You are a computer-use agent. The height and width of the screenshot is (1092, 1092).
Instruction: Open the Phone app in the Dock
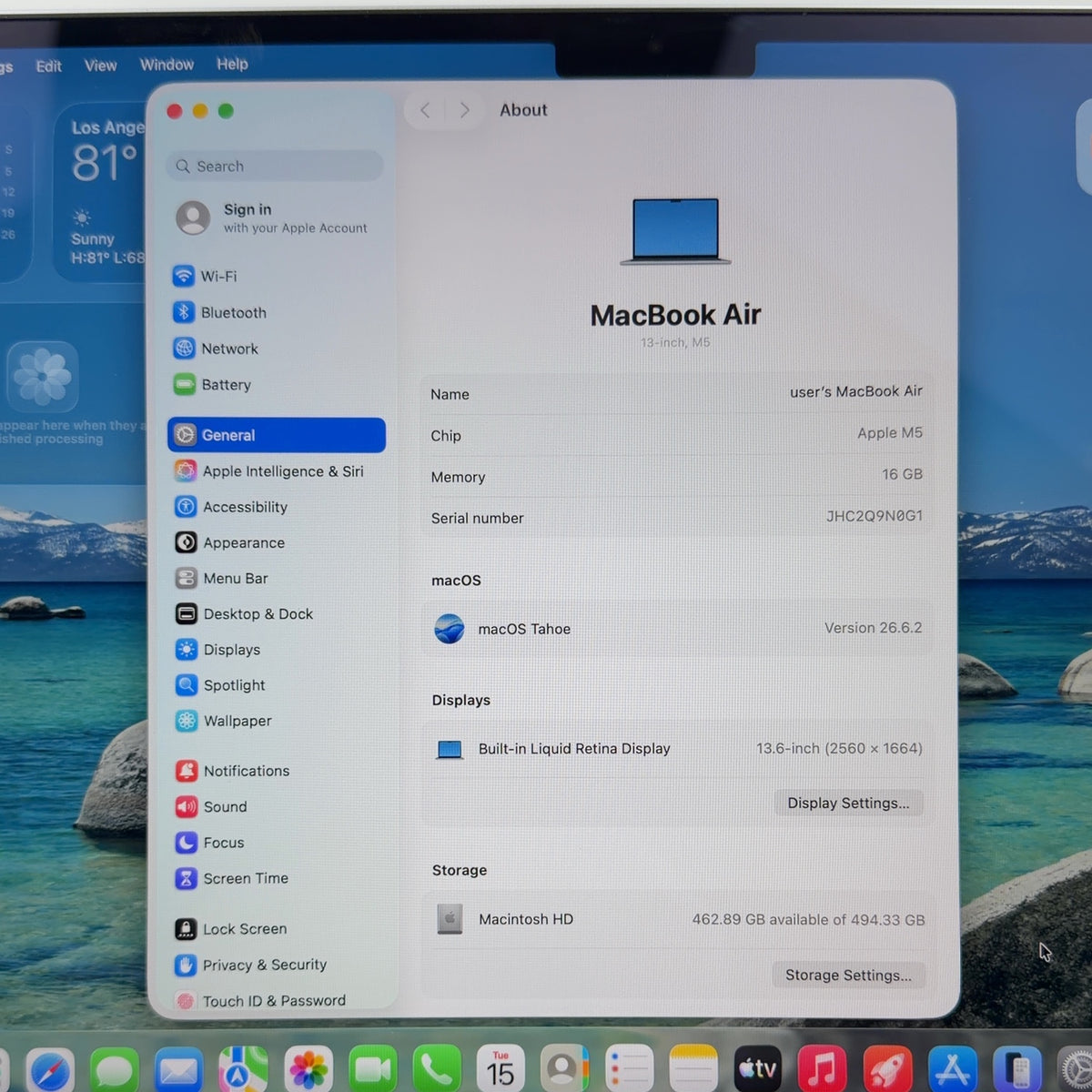coord(437,1070)
